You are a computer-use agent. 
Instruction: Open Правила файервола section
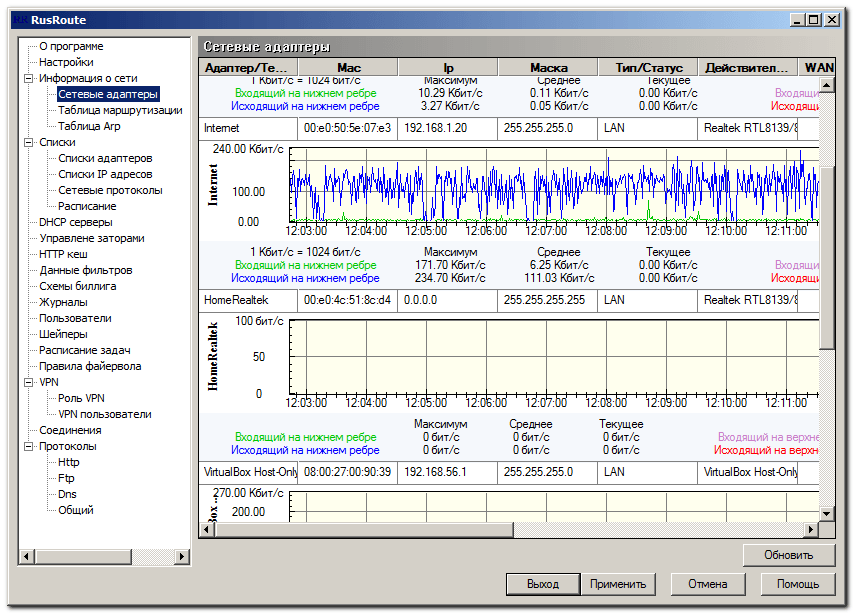(x=90, y=366)
